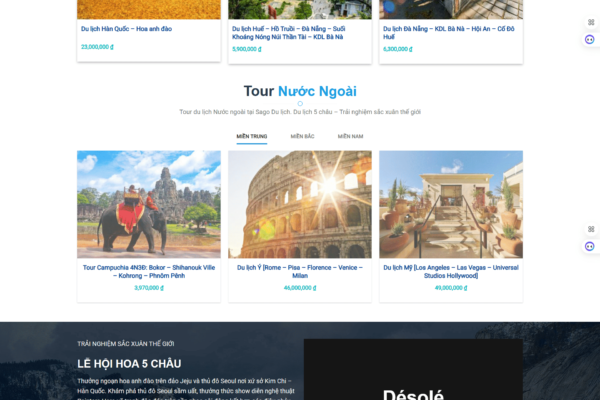
Task: Switch to the MIỀN NAM tab
Action: click(350, 136)
